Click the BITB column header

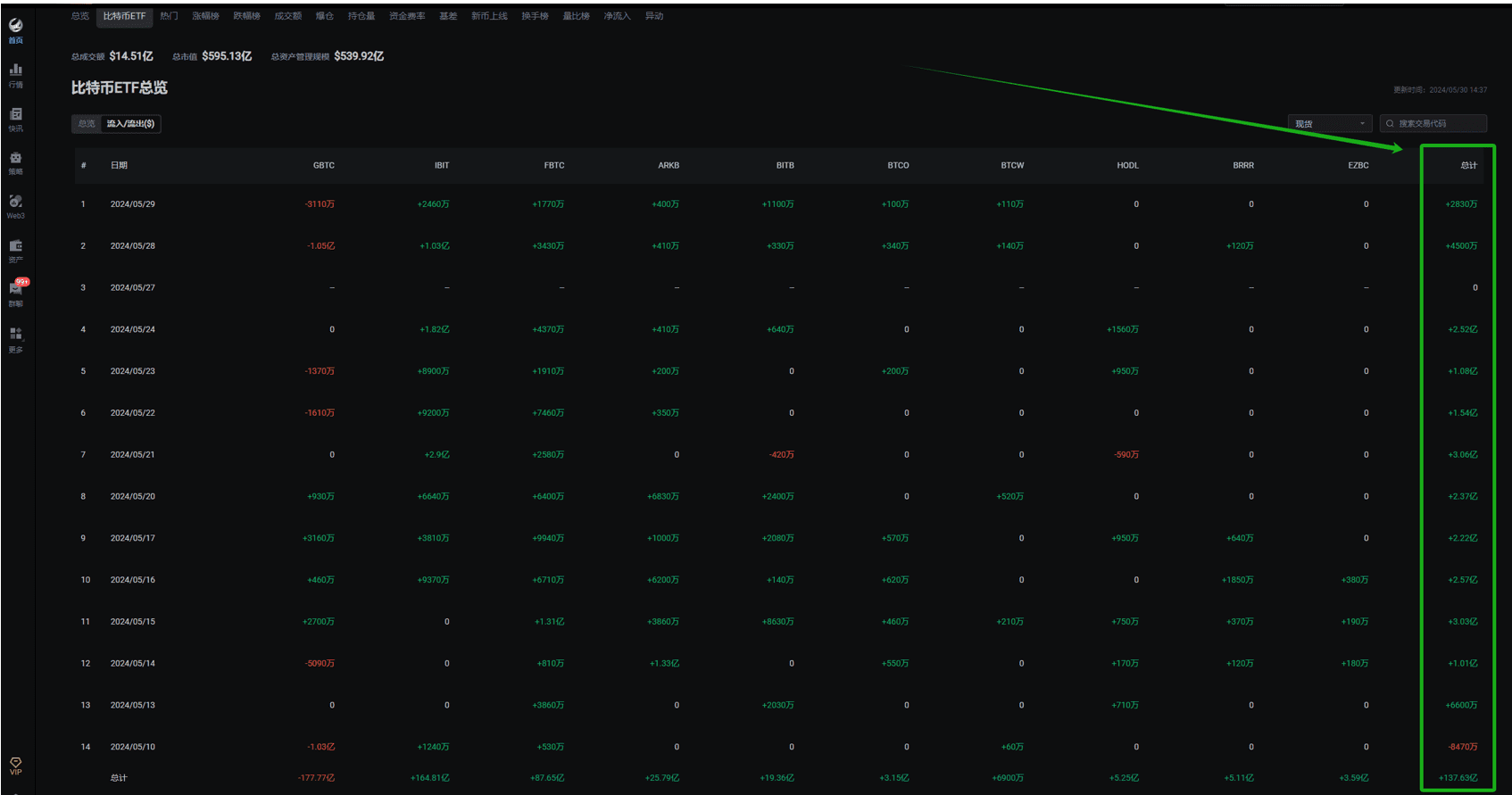(x=785, y=165)
